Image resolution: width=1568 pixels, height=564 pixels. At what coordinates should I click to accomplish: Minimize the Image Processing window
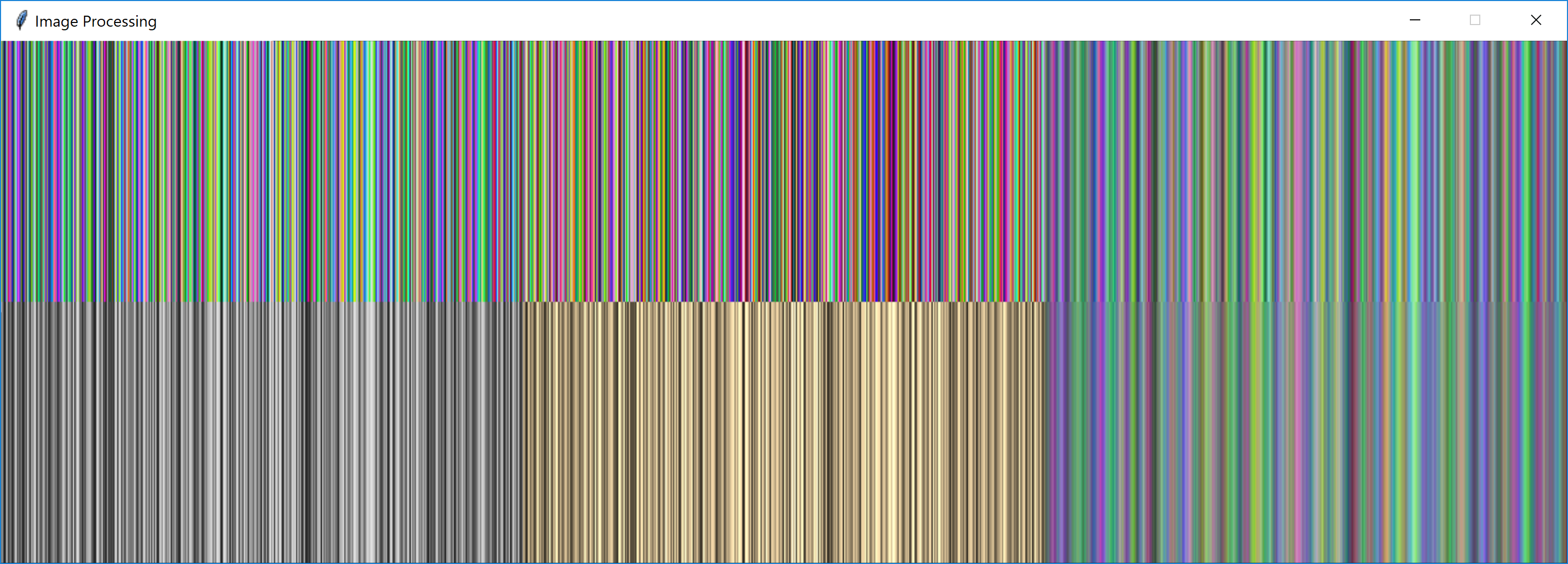coord(1415,20)
